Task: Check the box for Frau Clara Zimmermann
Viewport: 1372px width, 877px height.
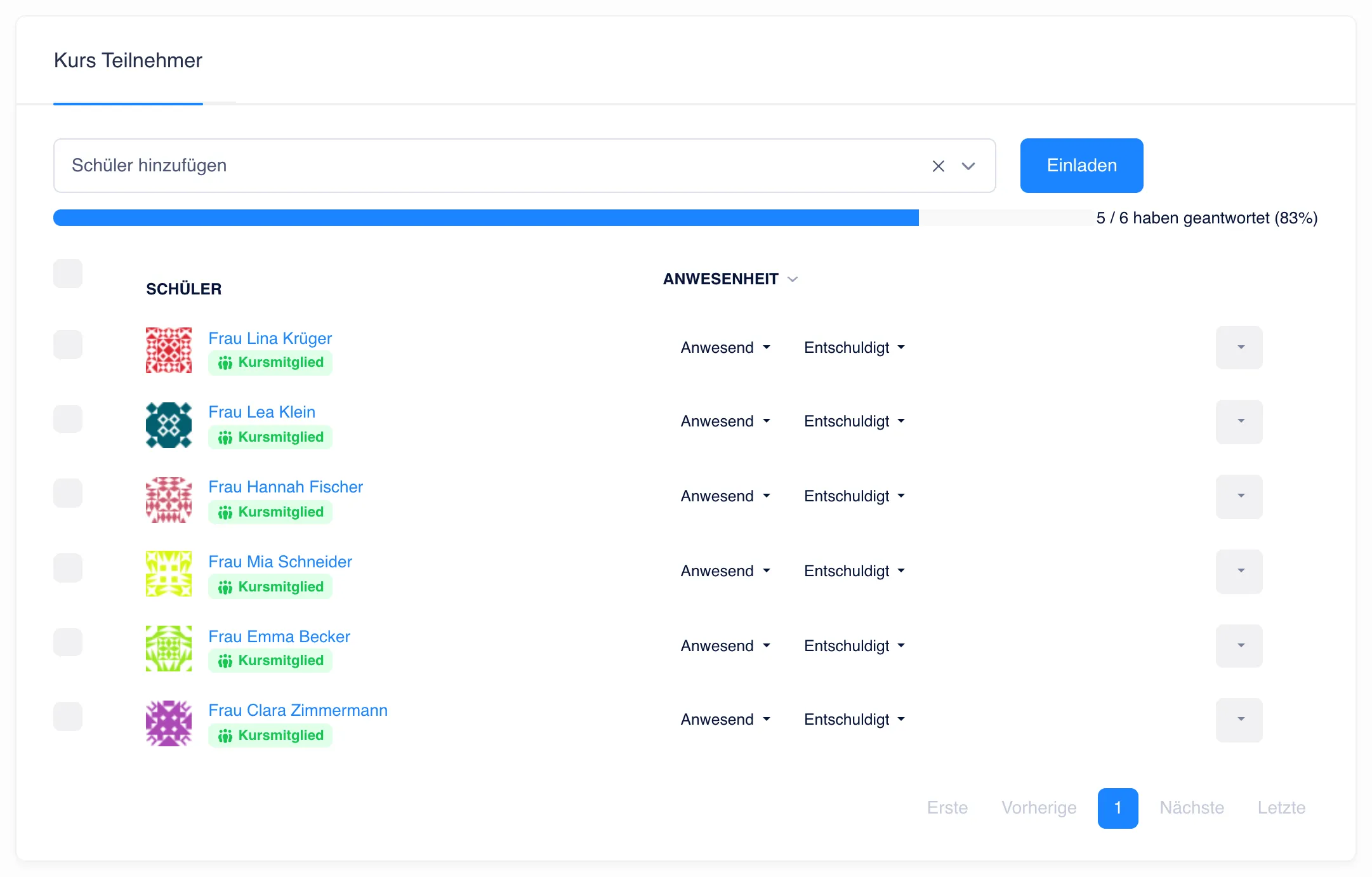Action: click(68, 716)
